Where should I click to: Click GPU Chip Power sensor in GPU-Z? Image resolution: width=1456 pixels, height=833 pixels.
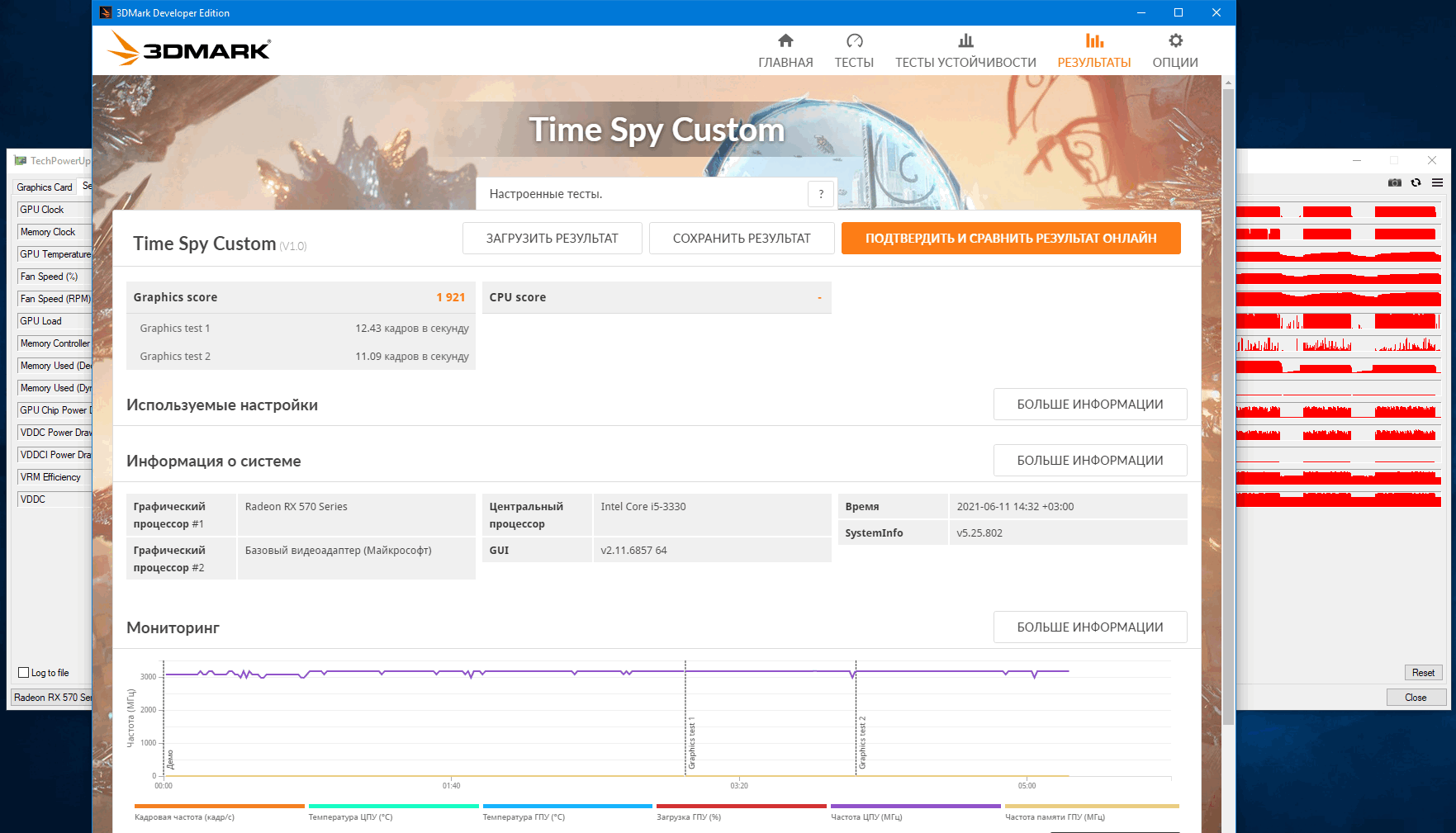[55, 410]
